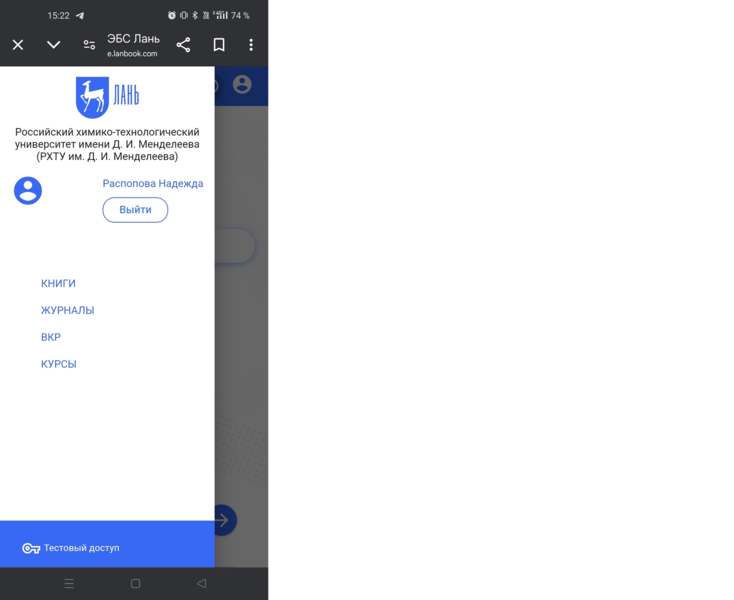This screenshot has height=600, width=734.
Task: Tap the Android back navigation triangle
Action: (201, 584)
